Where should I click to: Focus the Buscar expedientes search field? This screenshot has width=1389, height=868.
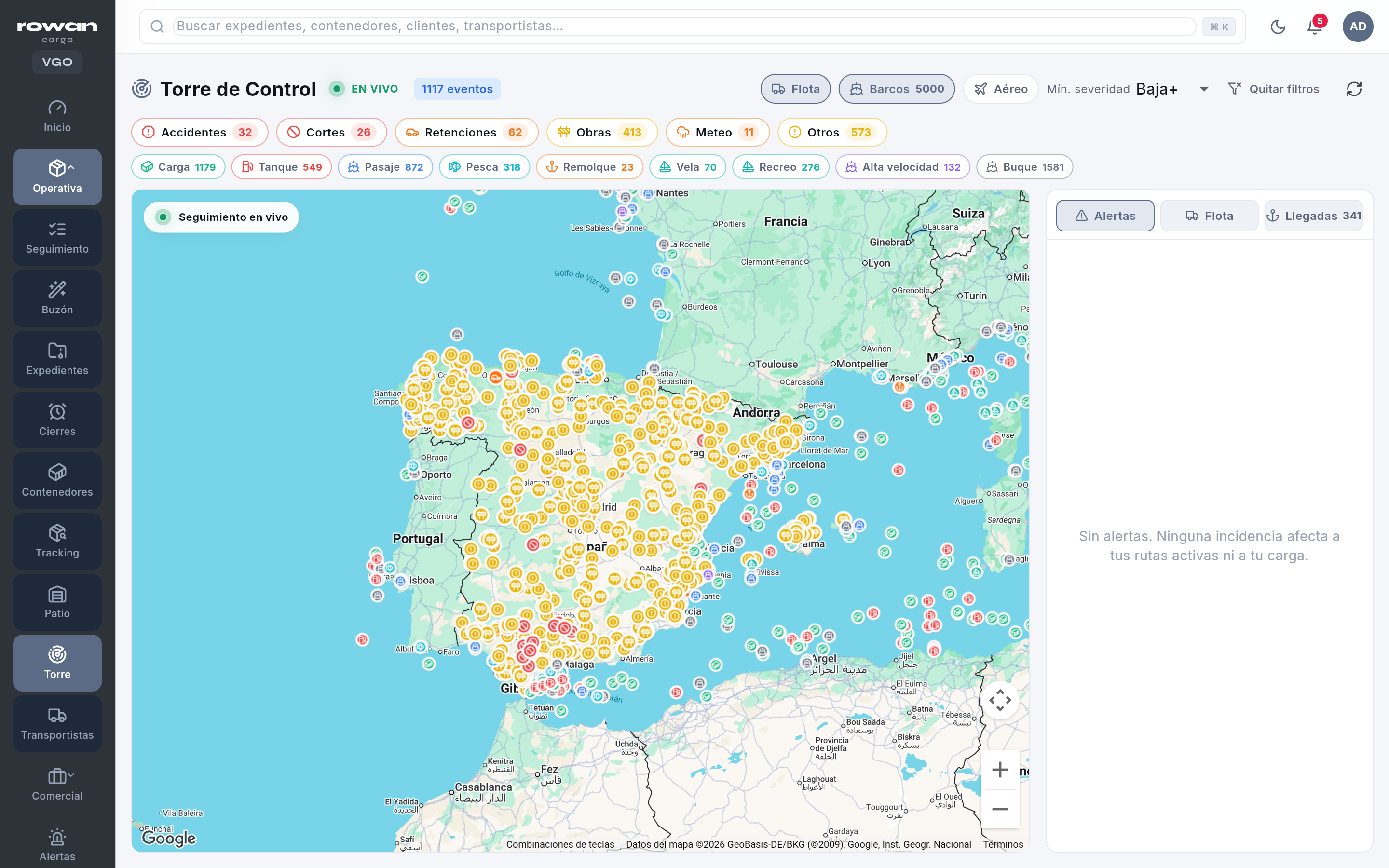pos(685,27)
